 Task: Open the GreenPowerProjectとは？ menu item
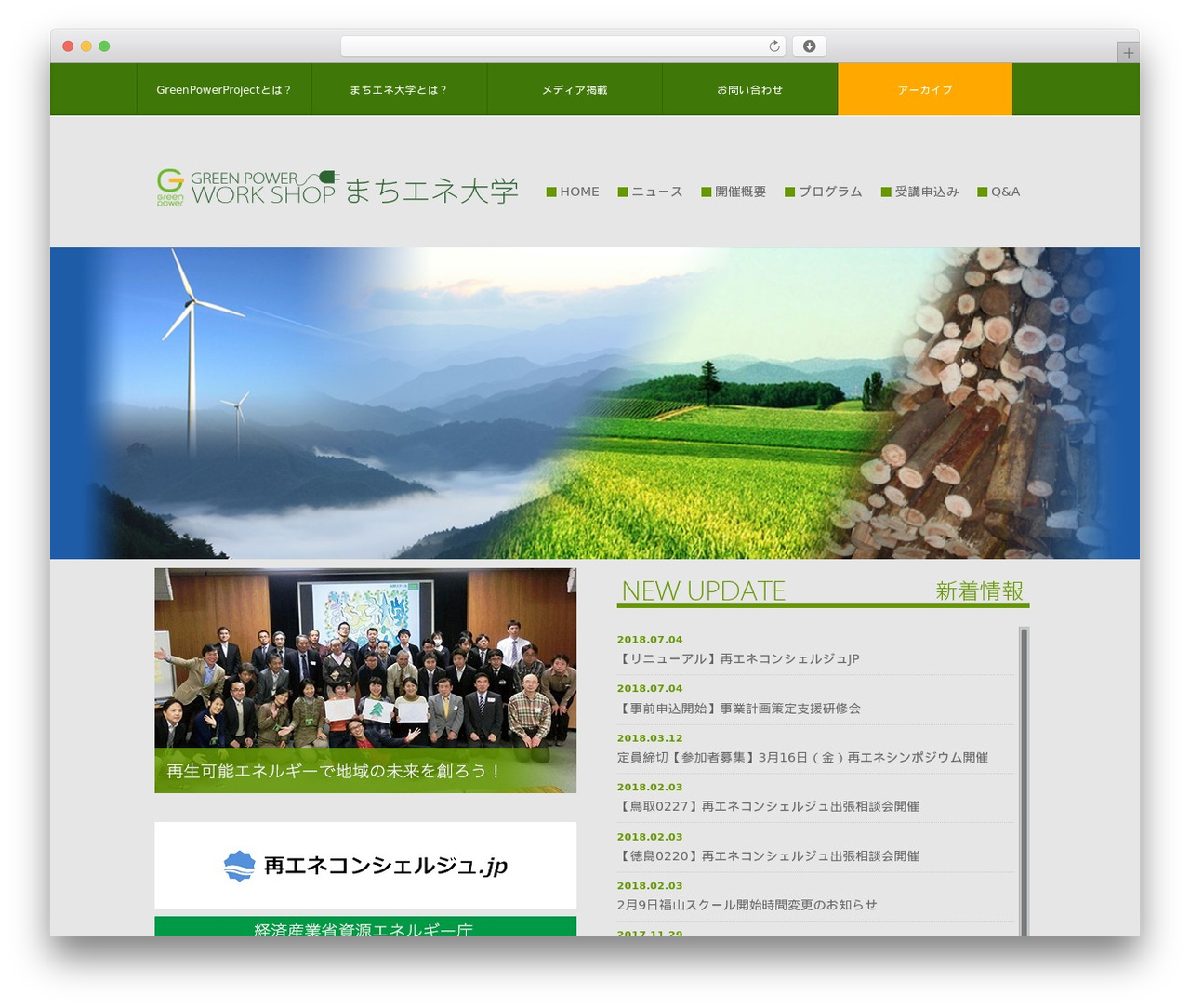click(224, 90)
